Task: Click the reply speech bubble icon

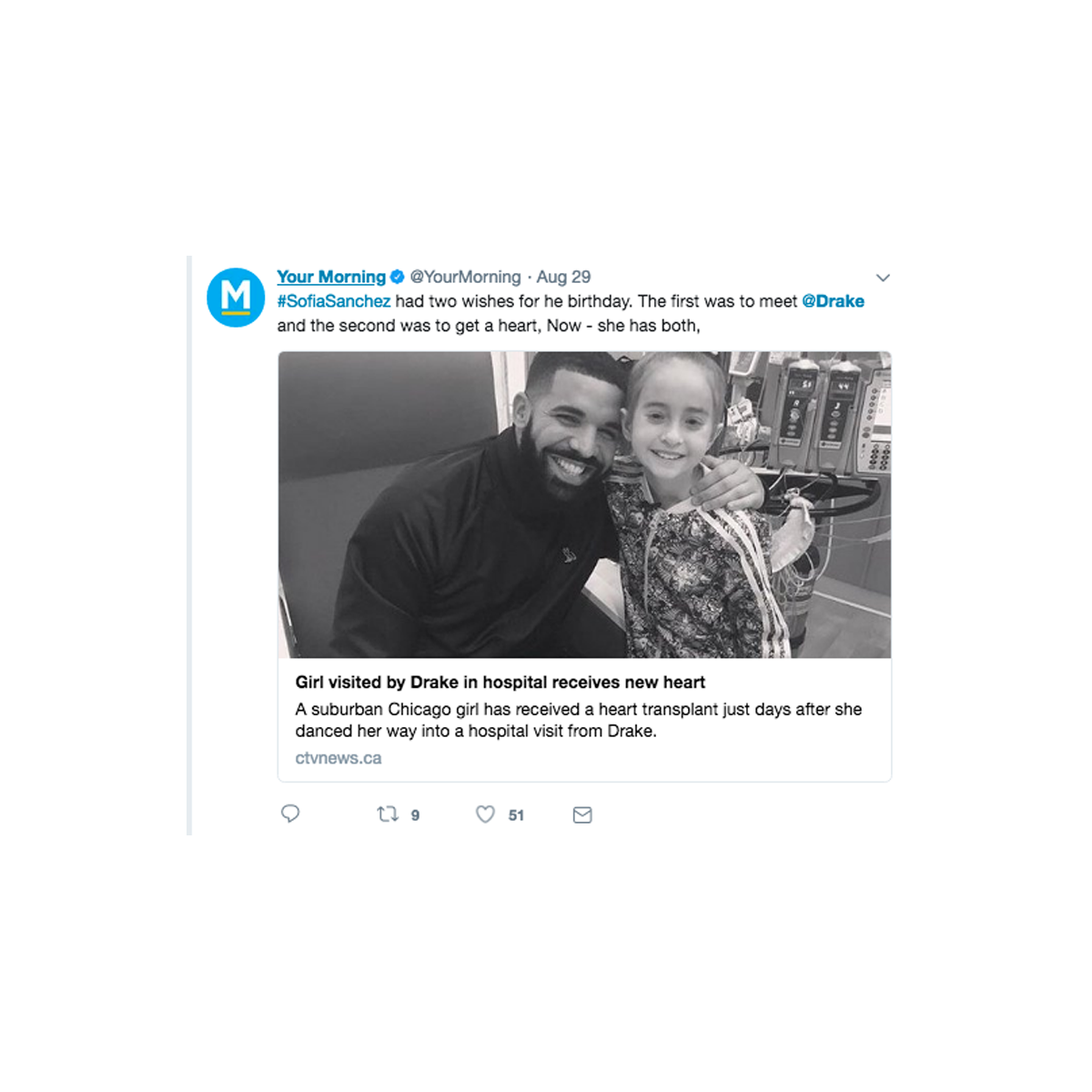Action: tap(290, 814)
